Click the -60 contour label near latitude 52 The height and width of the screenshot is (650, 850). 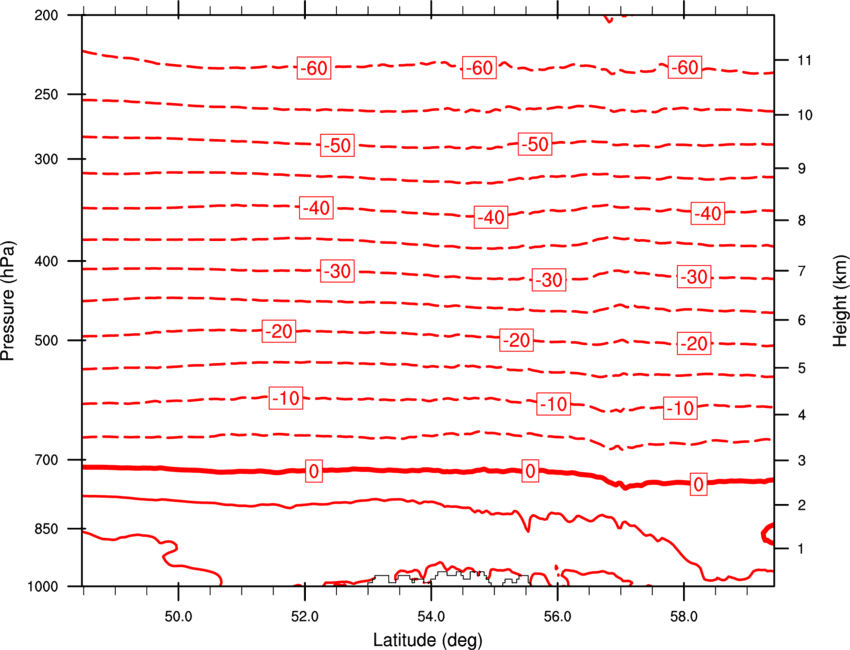click(314, 68)
